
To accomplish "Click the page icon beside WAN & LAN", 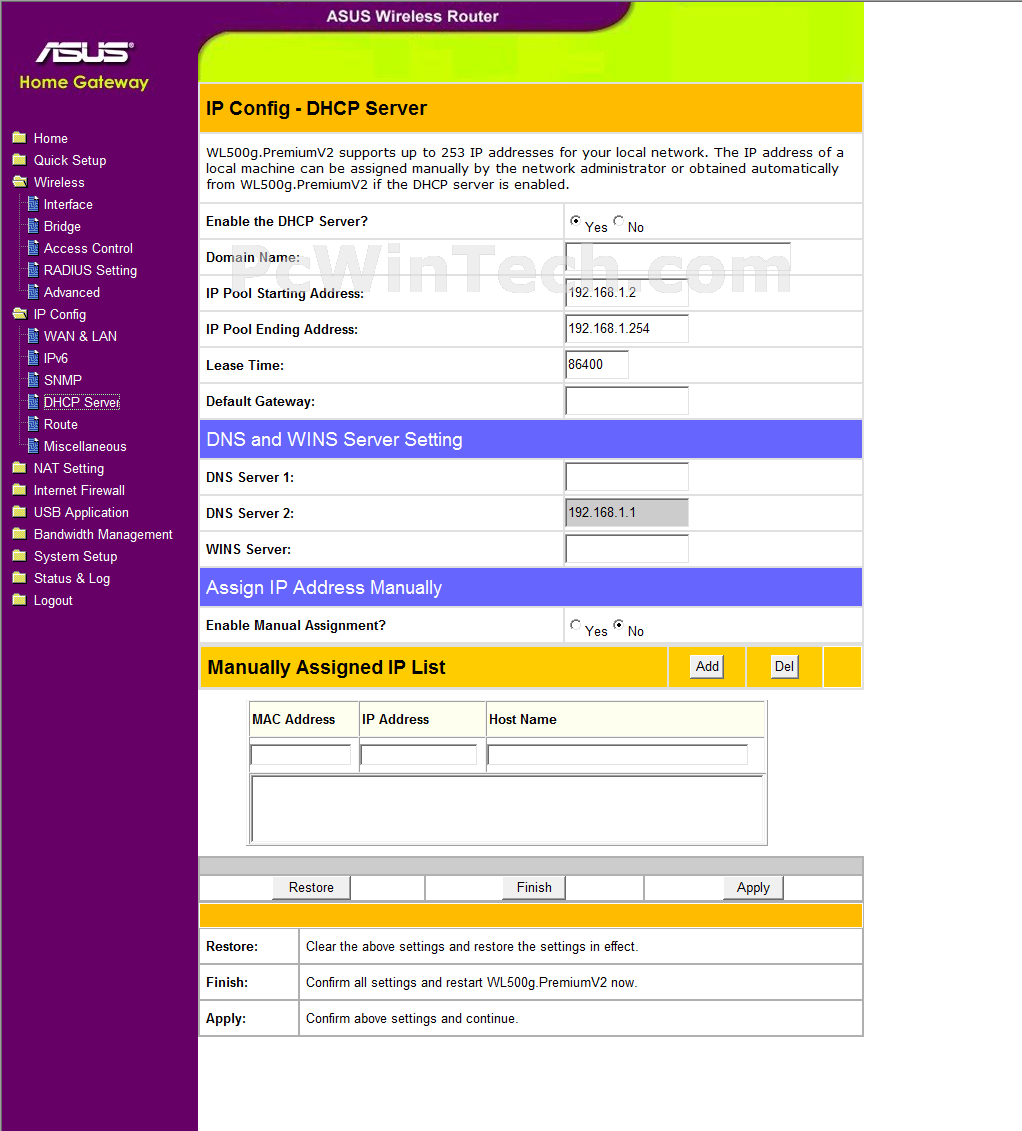I will (x=33, y=336).
